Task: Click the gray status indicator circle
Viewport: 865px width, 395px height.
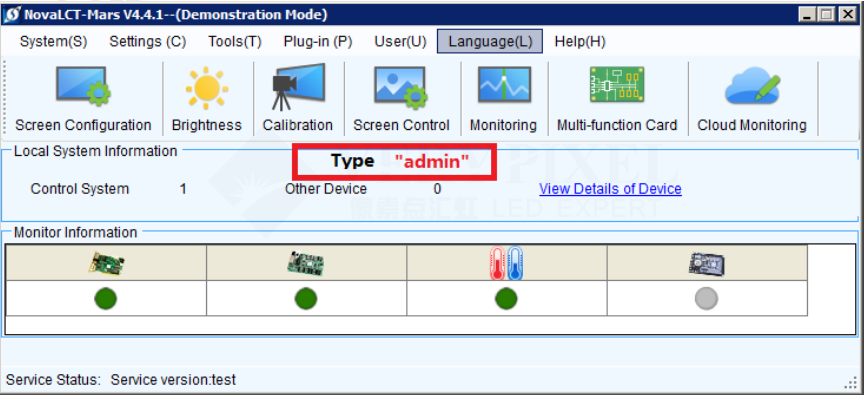Action: click(707, 298)
